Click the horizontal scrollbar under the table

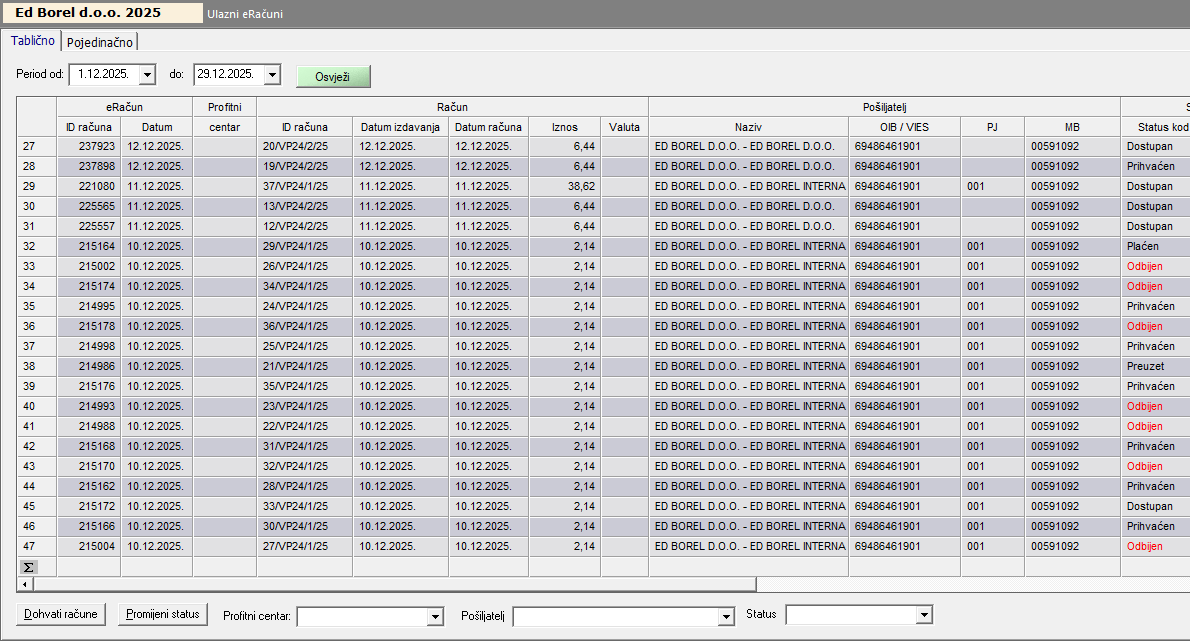(387, 584)
